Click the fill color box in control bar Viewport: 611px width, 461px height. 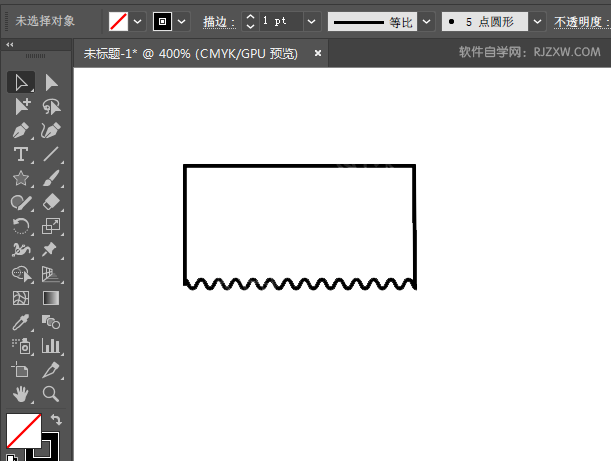(118, 21)
